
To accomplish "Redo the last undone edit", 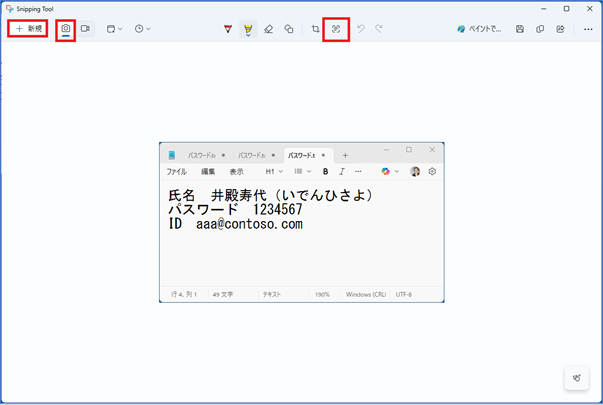I will [x=379, y=29].
